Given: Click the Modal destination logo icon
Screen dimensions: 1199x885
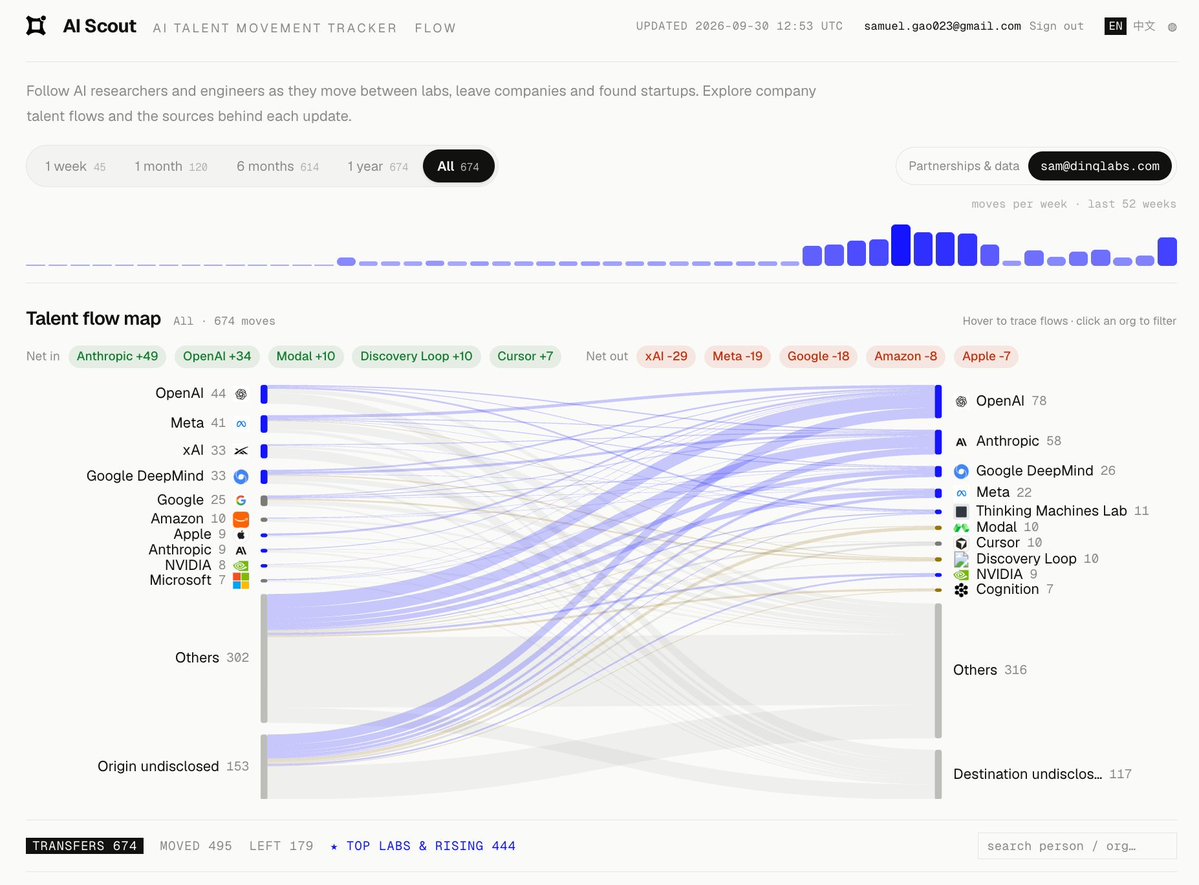Looking at the screenshot, I should click(x=961, y=527).
